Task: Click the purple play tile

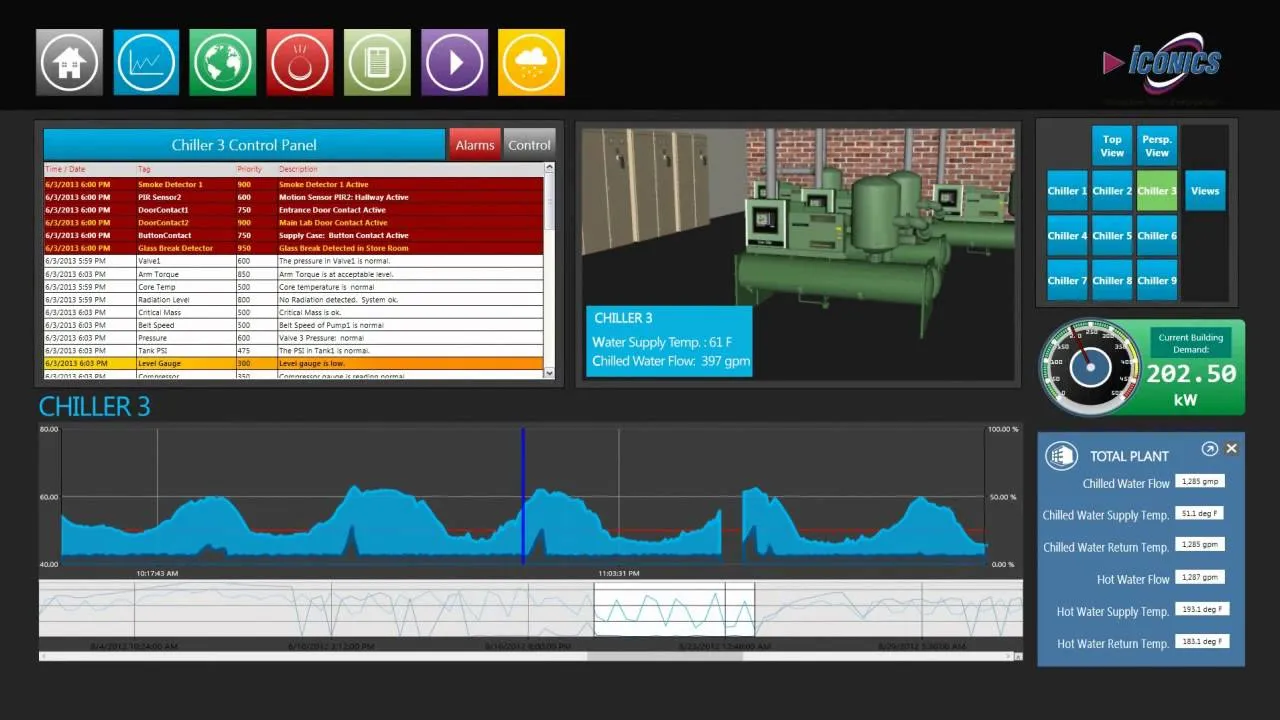Action: pos(454,62)
